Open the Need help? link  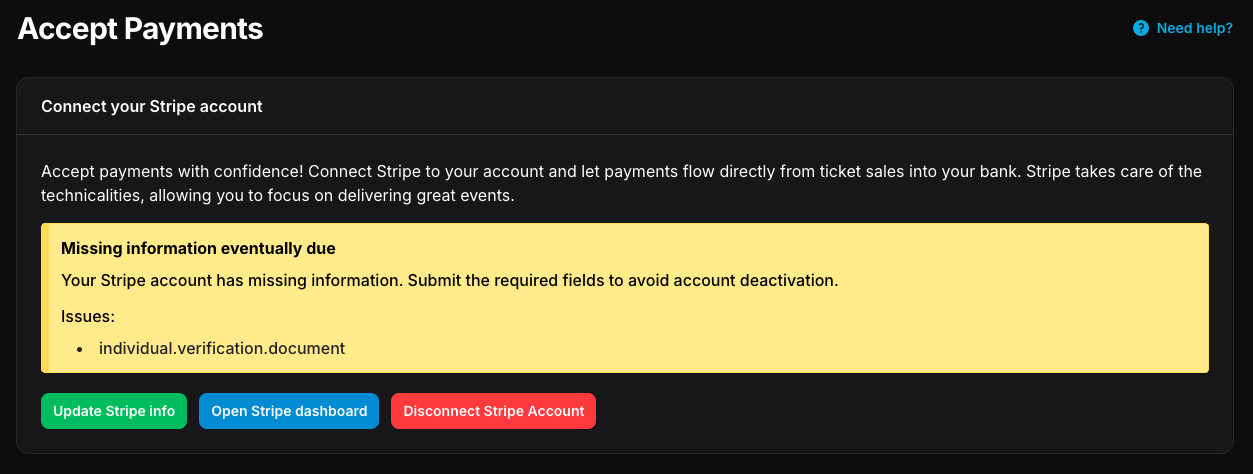[x=1194, y=28]
